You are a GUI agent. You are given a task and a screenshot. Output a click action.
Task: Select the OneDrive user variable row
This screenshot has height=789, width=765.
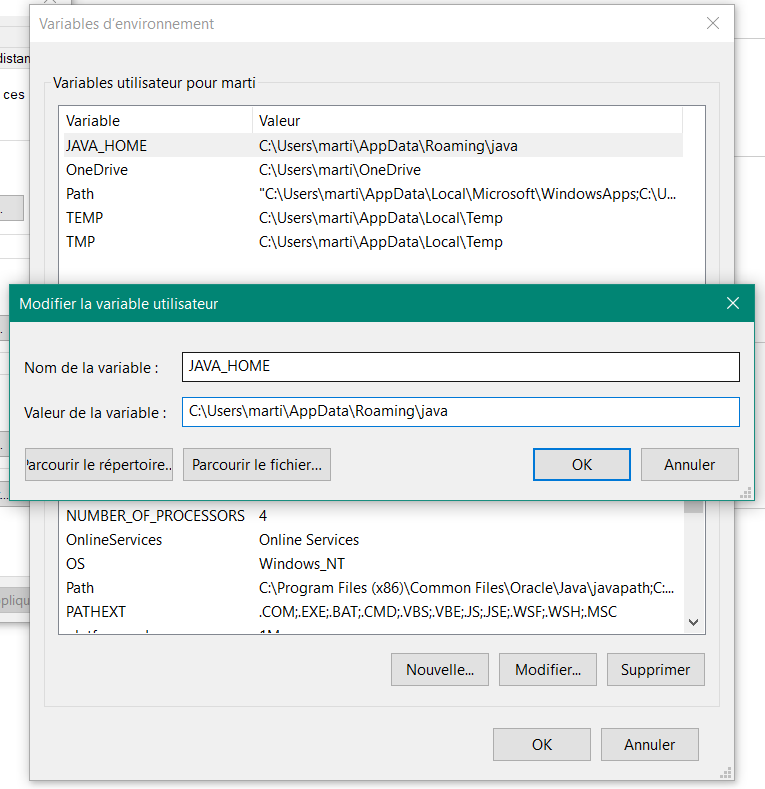pos(97,170)
